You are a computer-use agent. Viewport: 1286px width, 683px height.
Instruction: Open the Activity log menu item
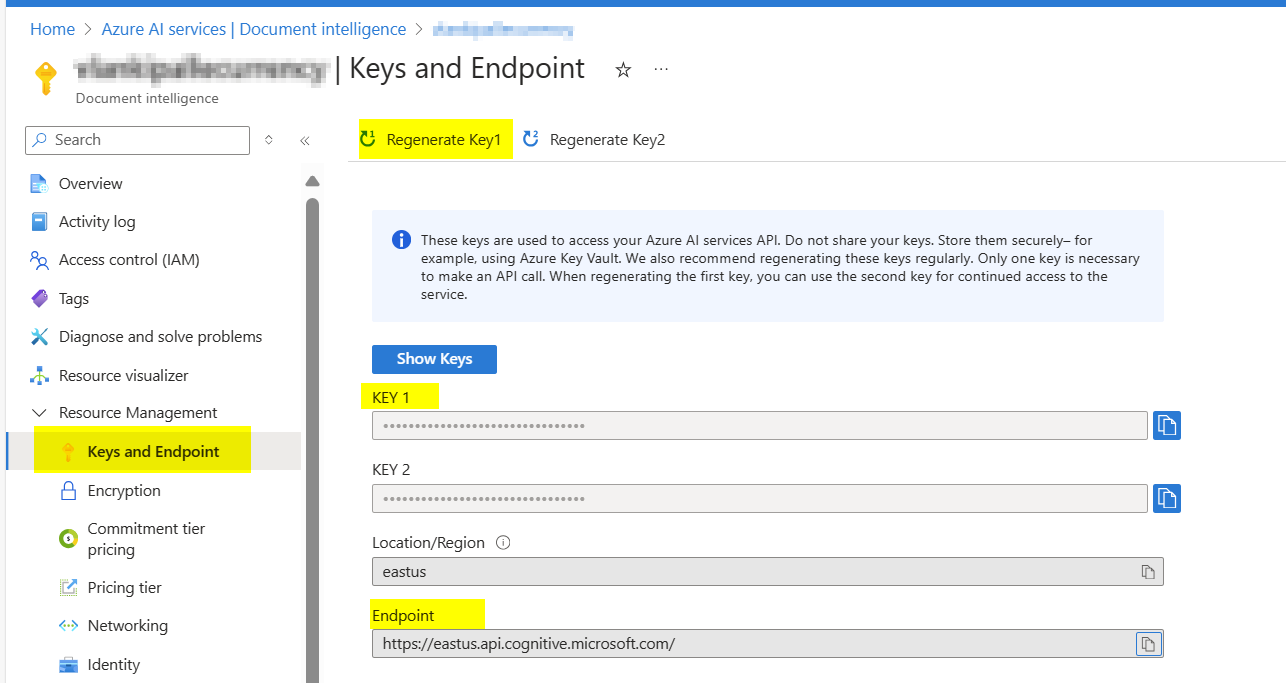pos(97,222)
